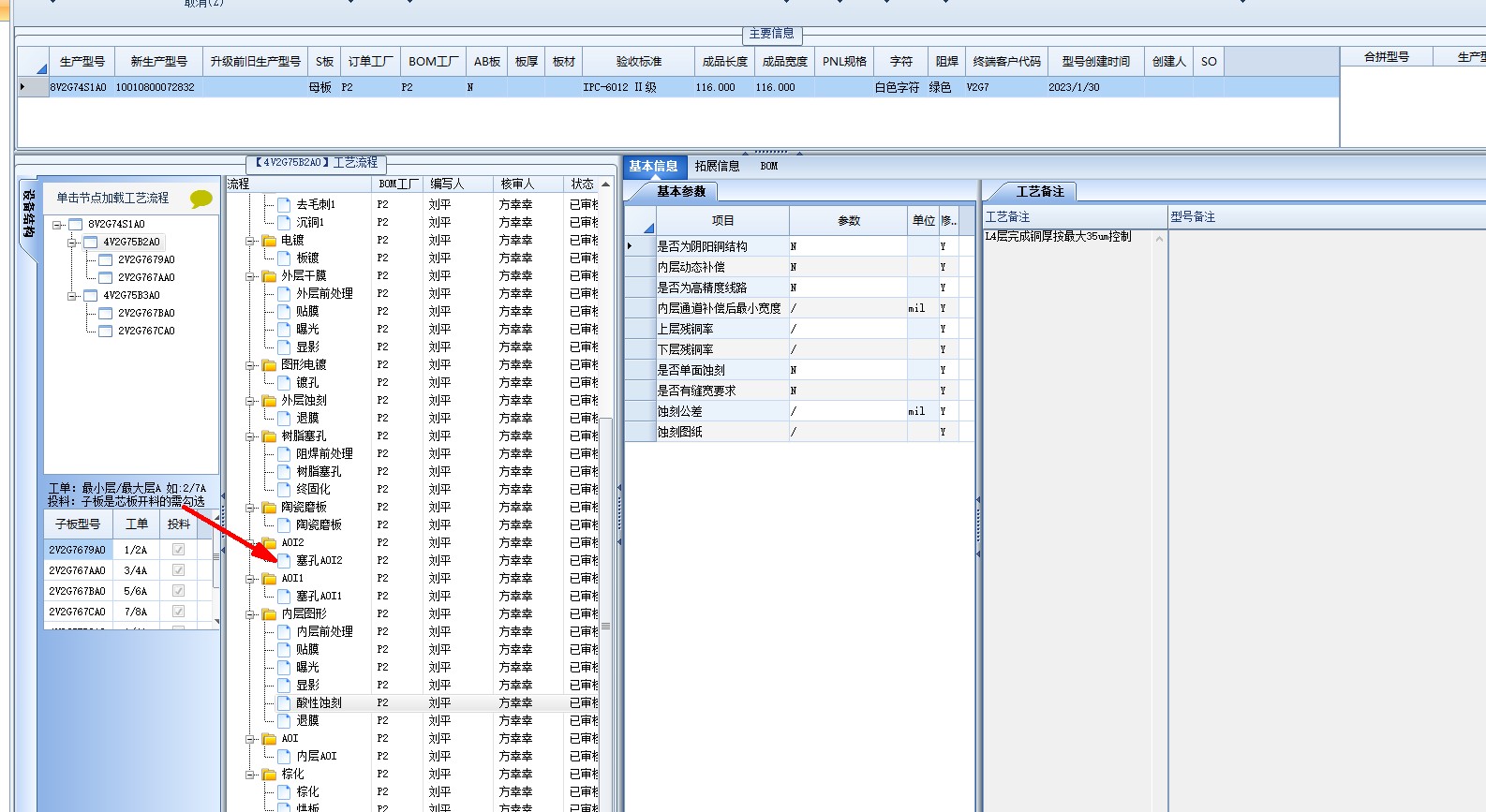Select the 工艺备注 tab

(x=1040, y=192)
